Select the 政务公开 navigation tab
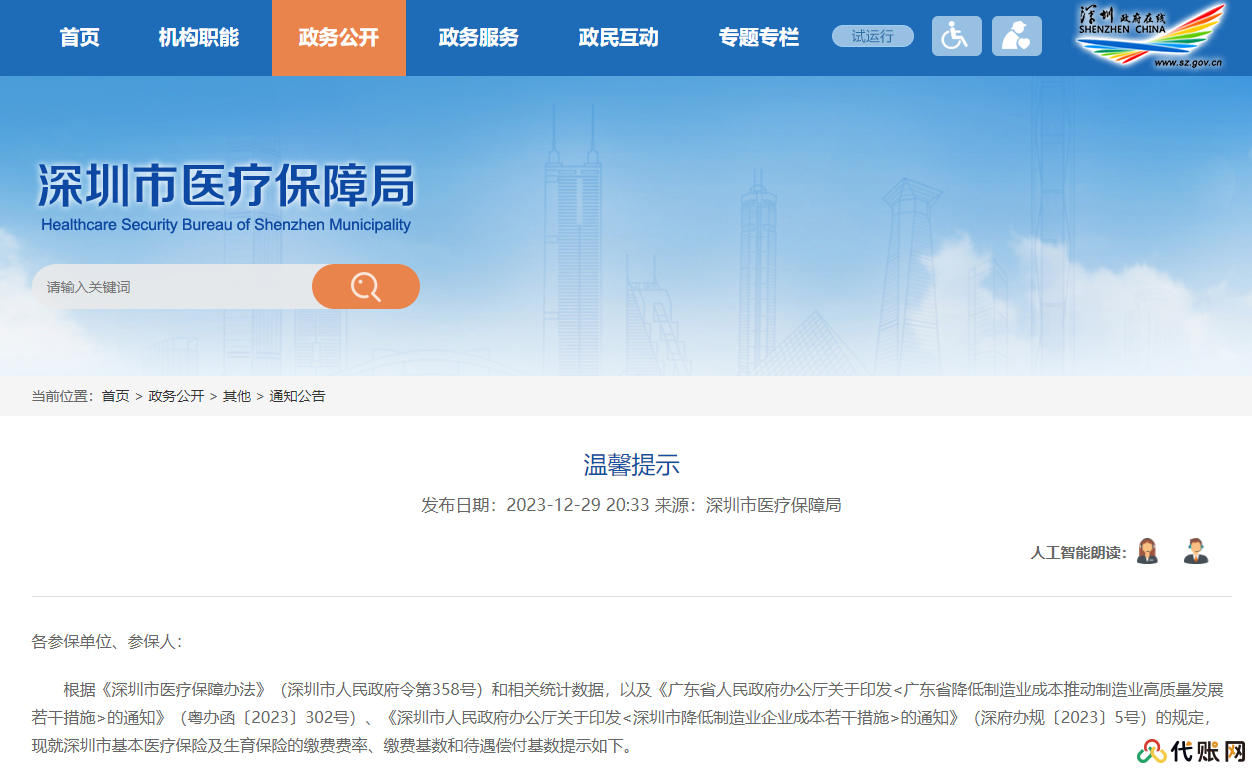Screen dimensions: 1252x773 tap(339, 38)
